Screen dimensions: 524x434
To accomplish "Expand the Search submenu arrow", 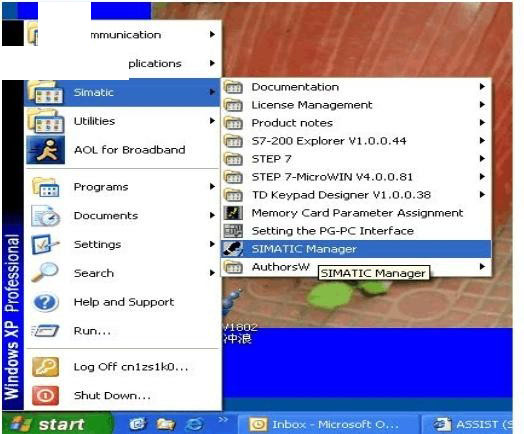I will click(x=212, y=273).
